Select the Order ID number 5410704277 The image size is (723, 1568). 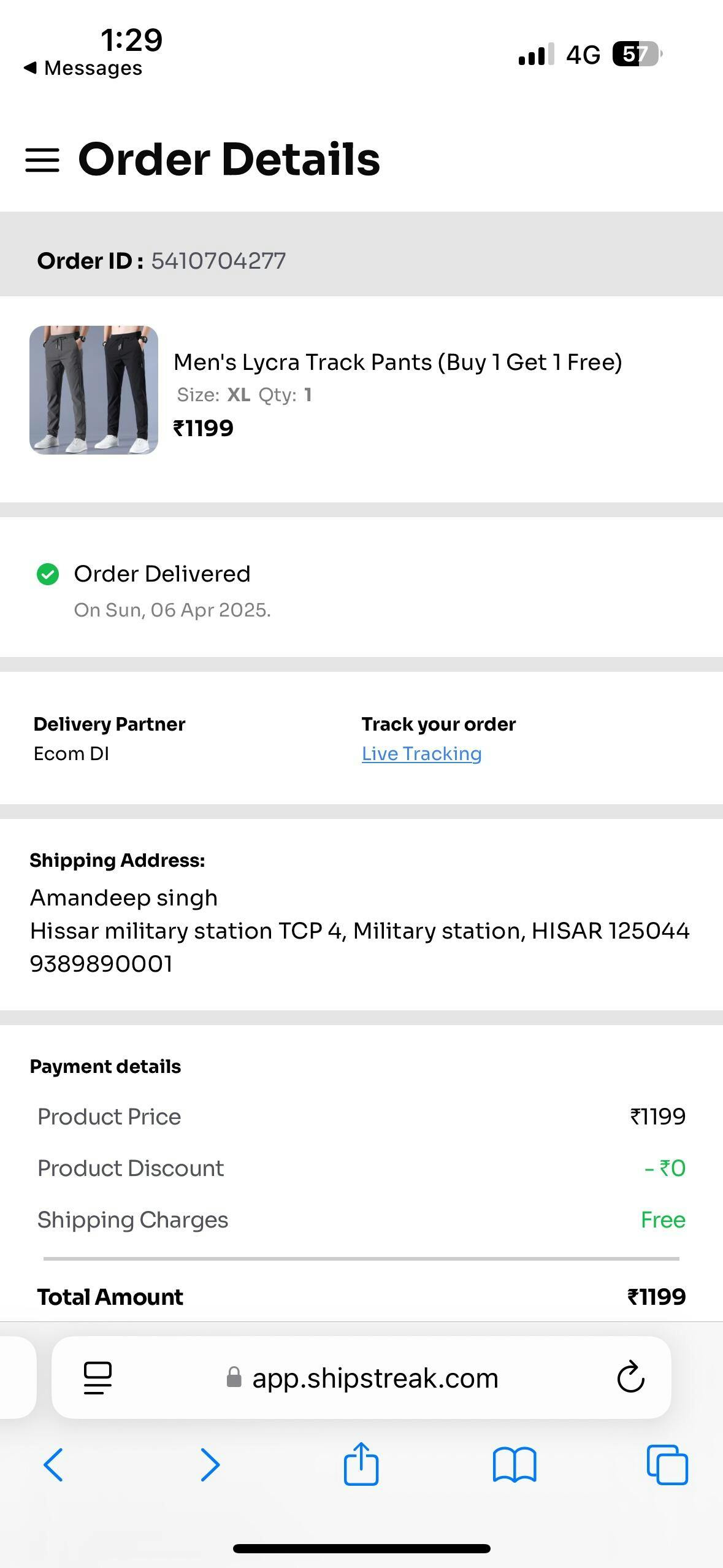click(x=218, y=261)
